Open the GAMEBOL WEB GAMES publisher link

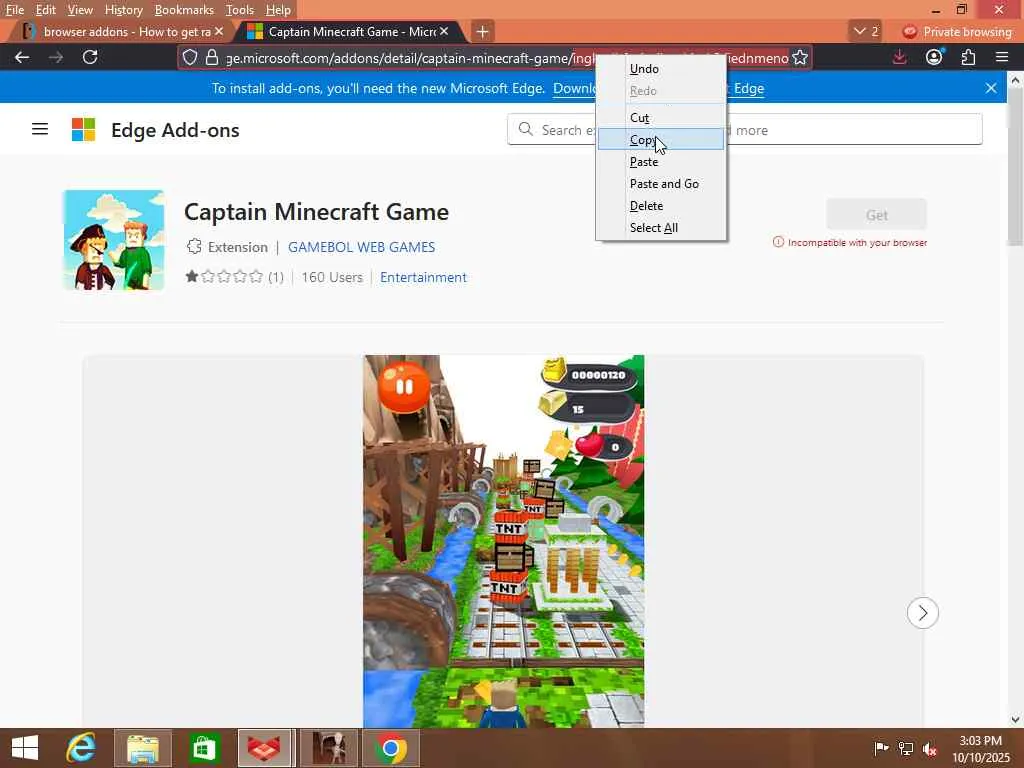point(361,247)
